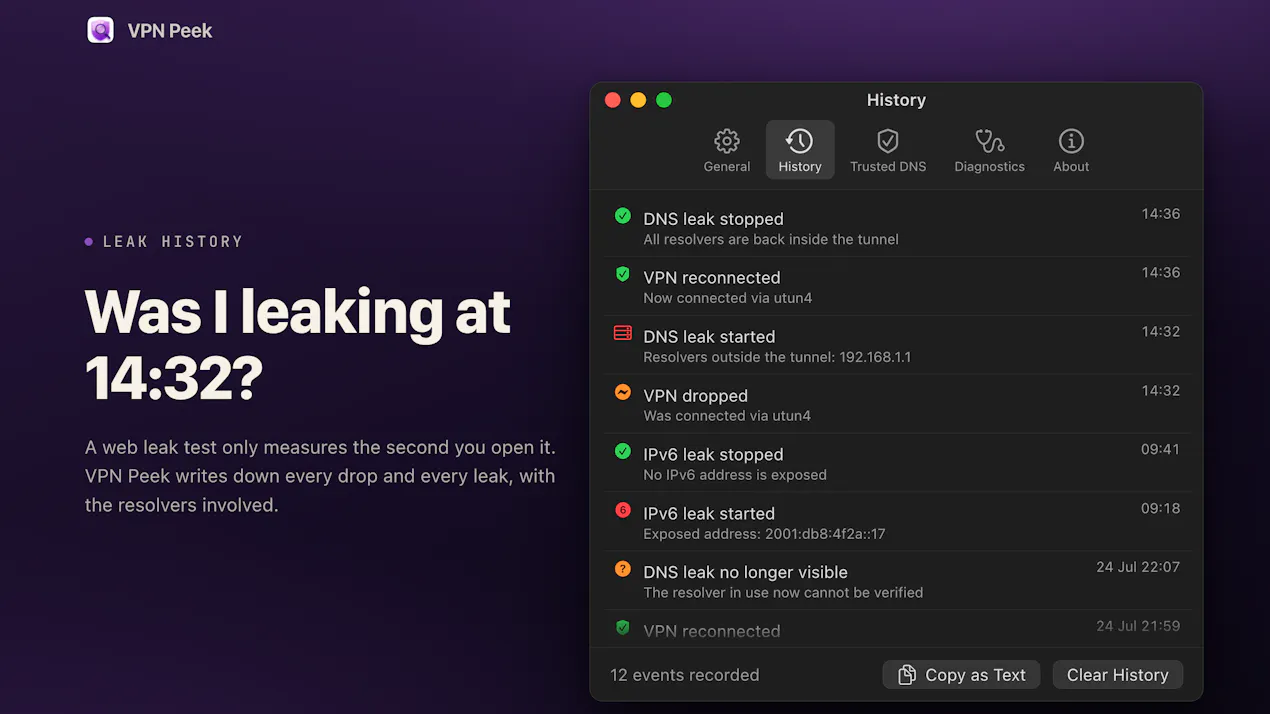
Task: Select the 'IPv6 leak started' event title
Action: pos(709,514)
